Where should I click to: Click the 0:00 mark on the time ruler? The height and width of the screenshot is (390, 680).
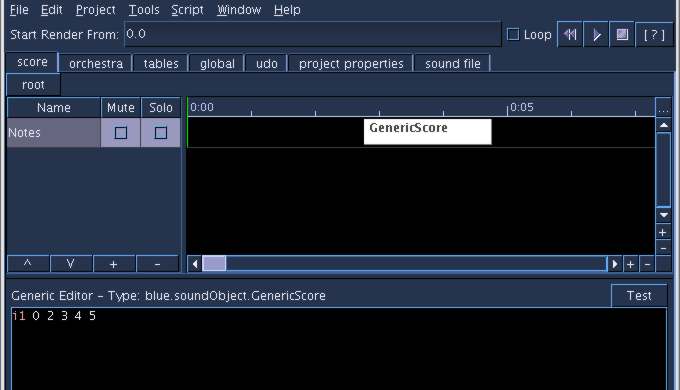202,107
